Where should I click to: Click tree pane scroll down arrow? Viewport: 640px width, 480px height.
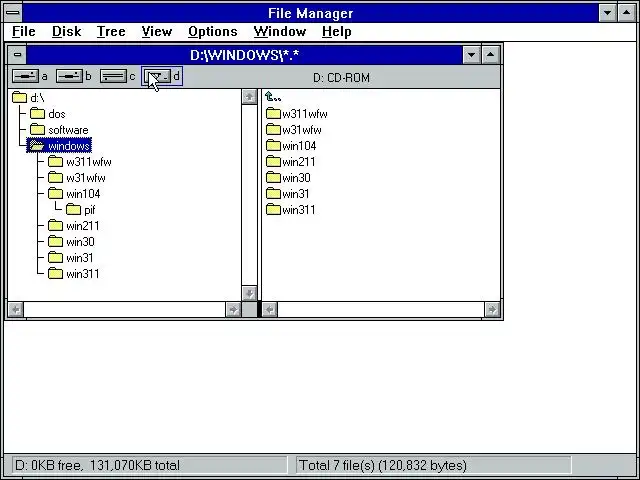pyautogui.click(x=249, y=293)
